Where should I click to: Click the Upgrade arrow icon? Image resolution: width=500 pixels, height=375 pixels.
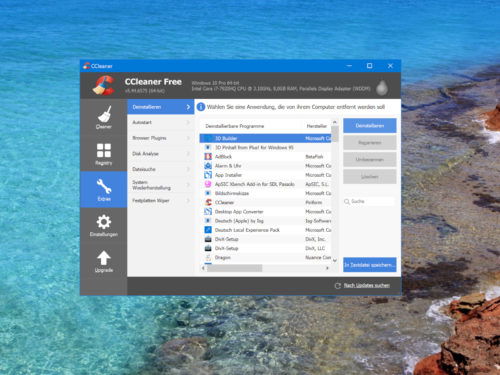[104, 258]
